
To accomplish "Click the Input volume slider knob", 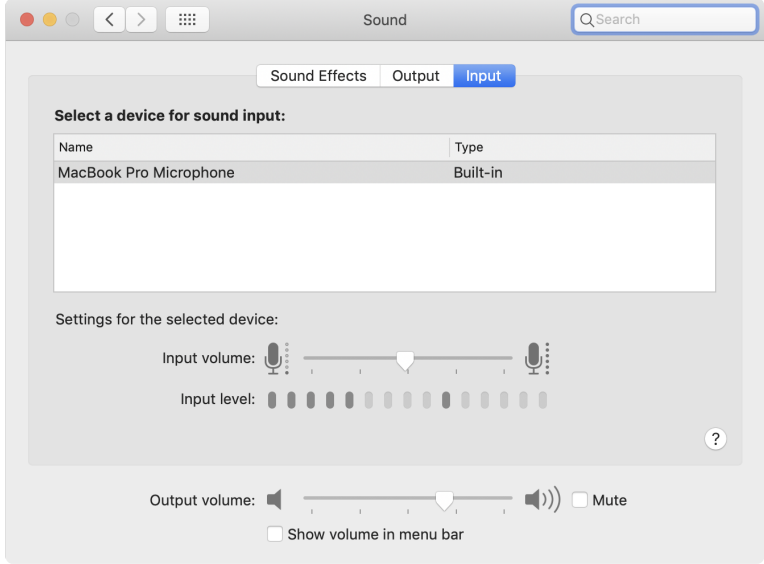I will pyautogui.click(x=405, y=359).
